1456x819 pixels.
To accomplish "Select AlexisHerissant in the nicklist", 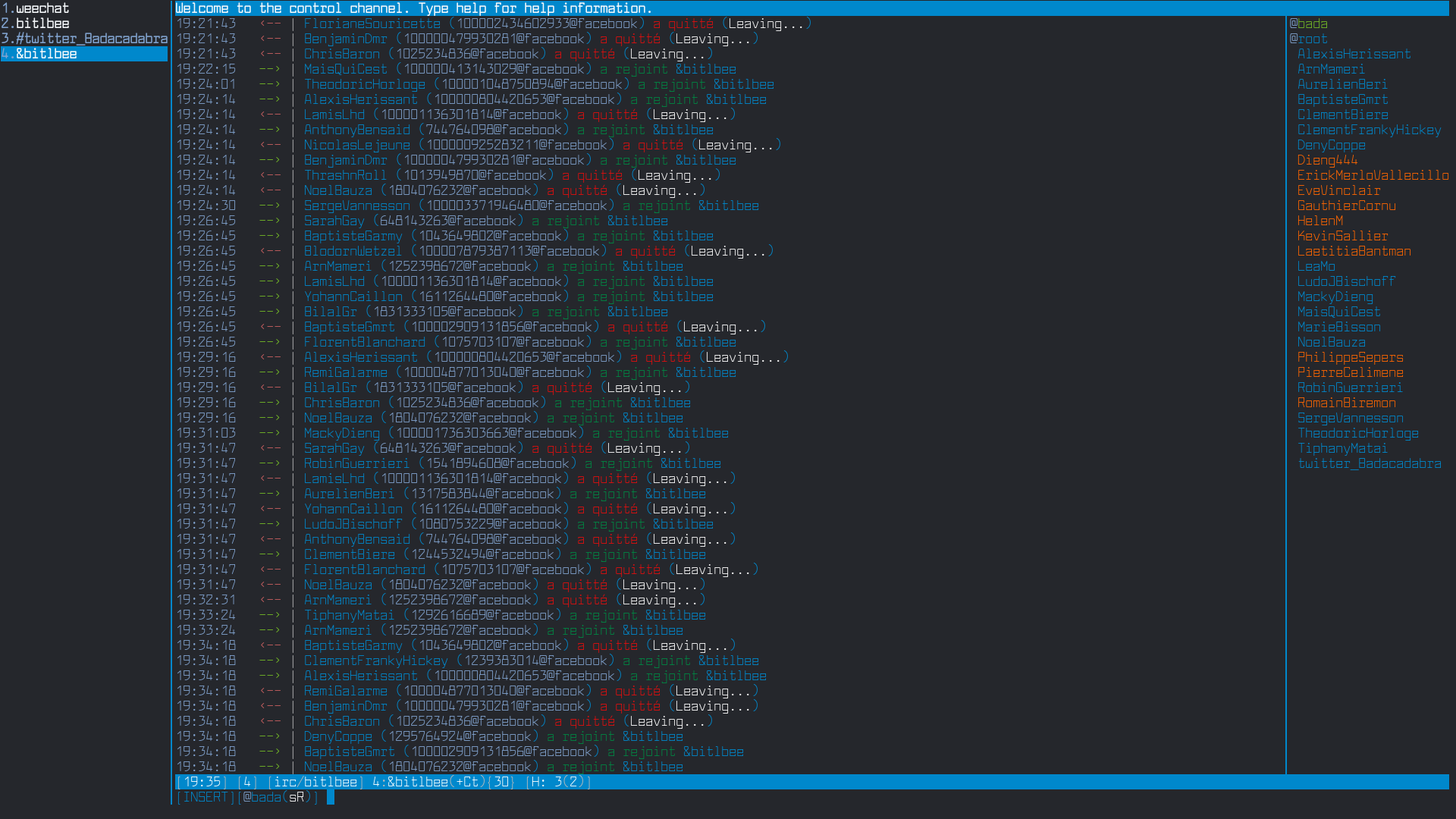I will [1354, 54].
